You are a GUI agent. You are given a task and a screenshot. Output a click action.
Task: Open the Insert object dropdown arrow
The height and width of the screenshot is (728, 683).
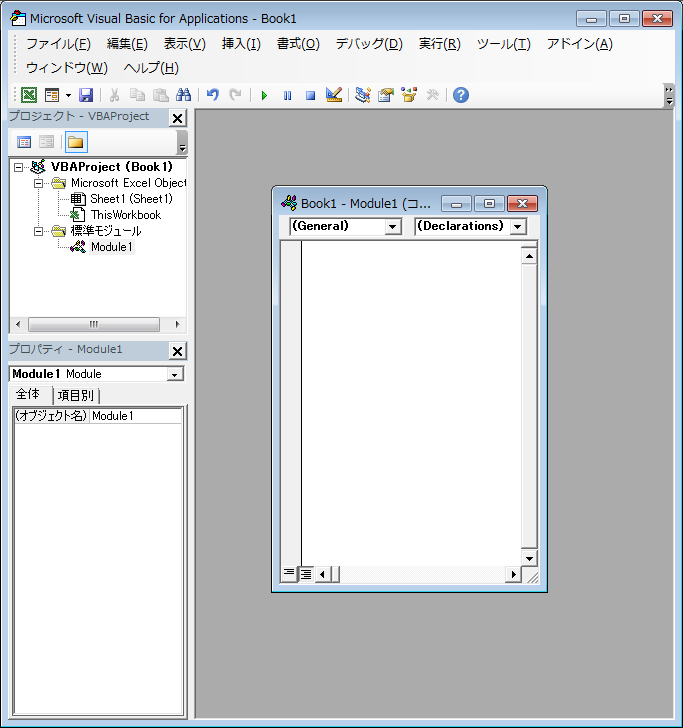point(68,95)
